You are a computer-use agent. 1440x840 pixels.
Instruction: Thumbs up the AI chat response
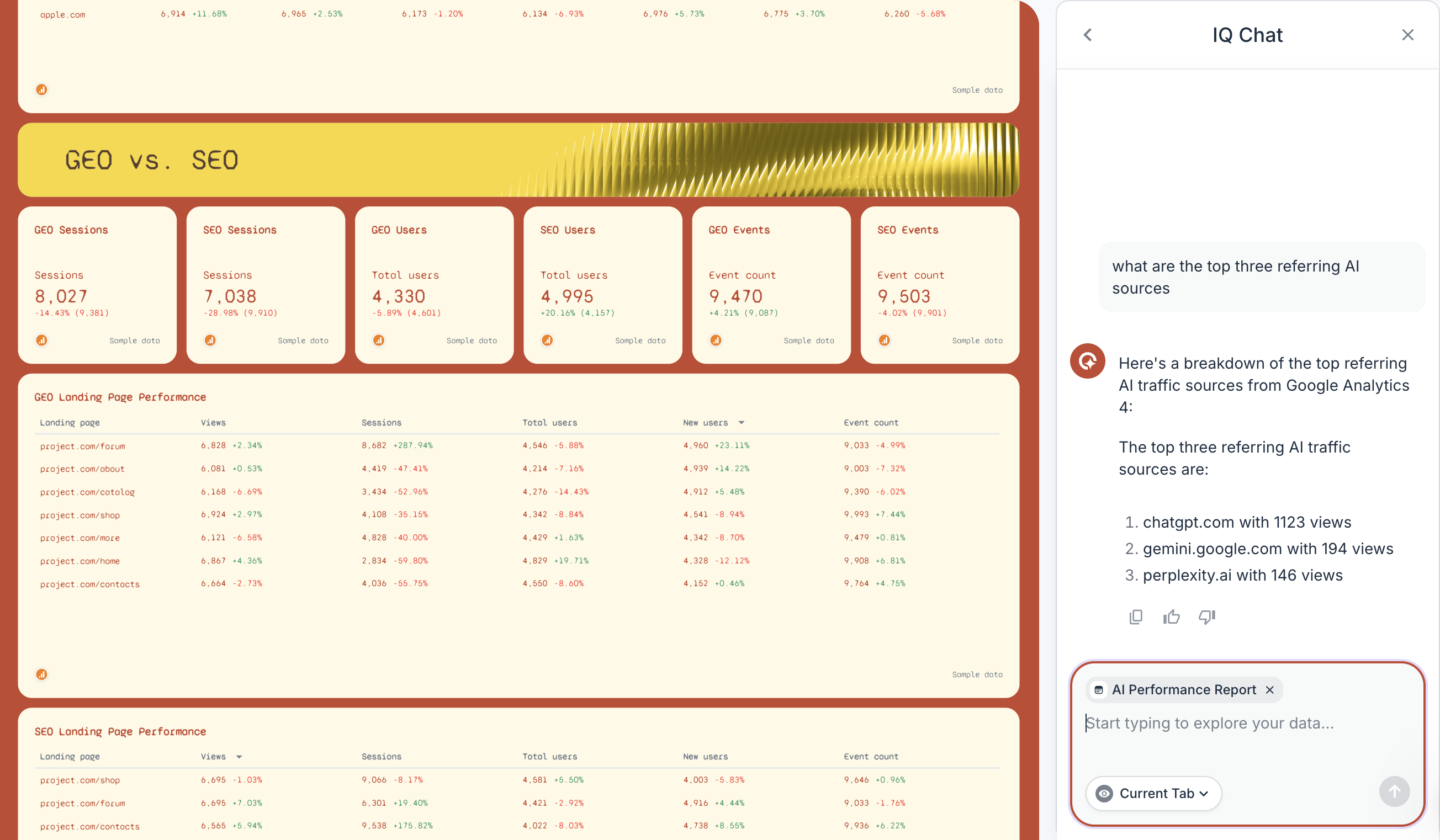1171,616
